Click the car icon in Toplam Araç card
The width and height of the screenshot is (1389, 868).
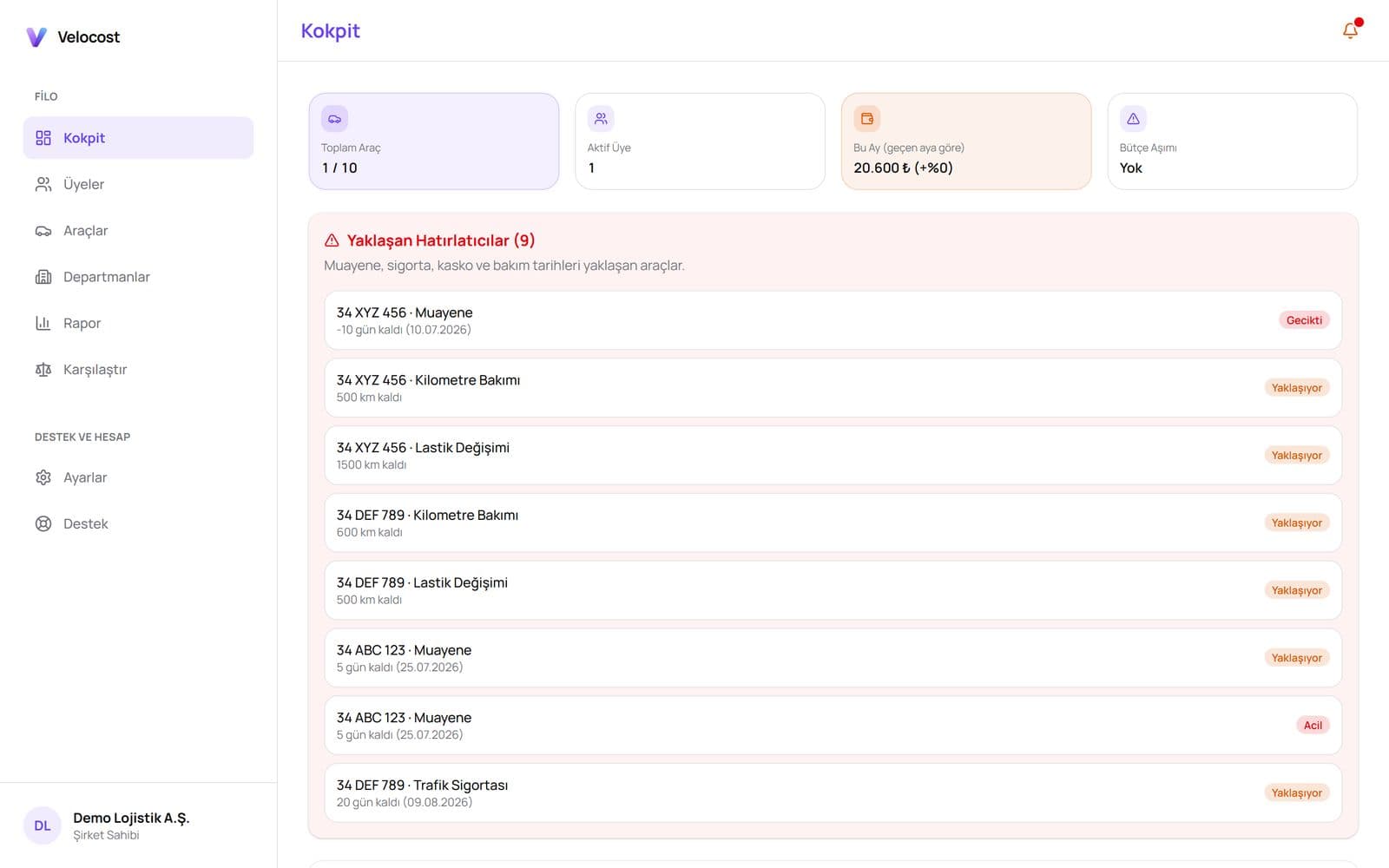pyautogui.click(x=334, y=119)
